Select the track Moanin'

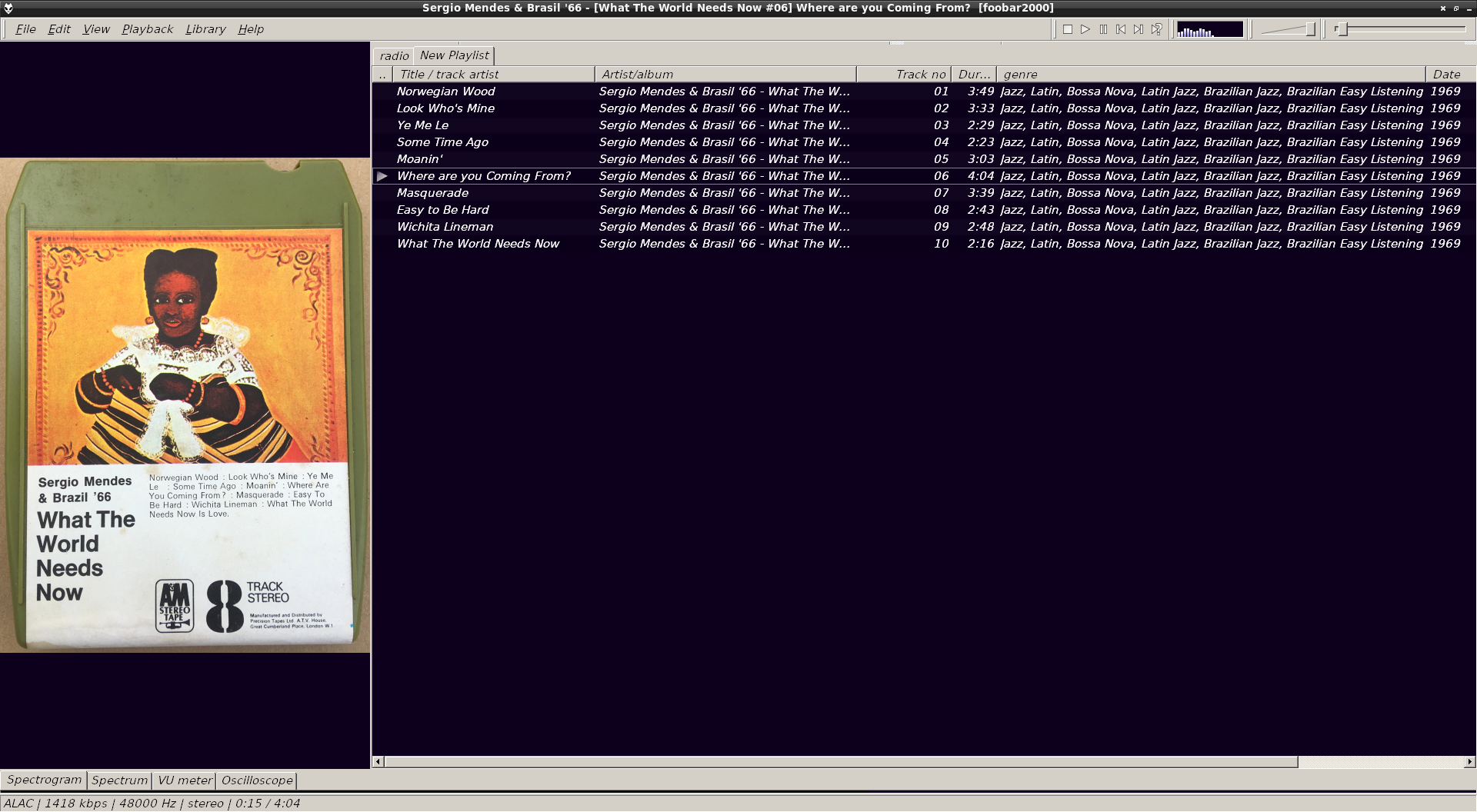420,159
